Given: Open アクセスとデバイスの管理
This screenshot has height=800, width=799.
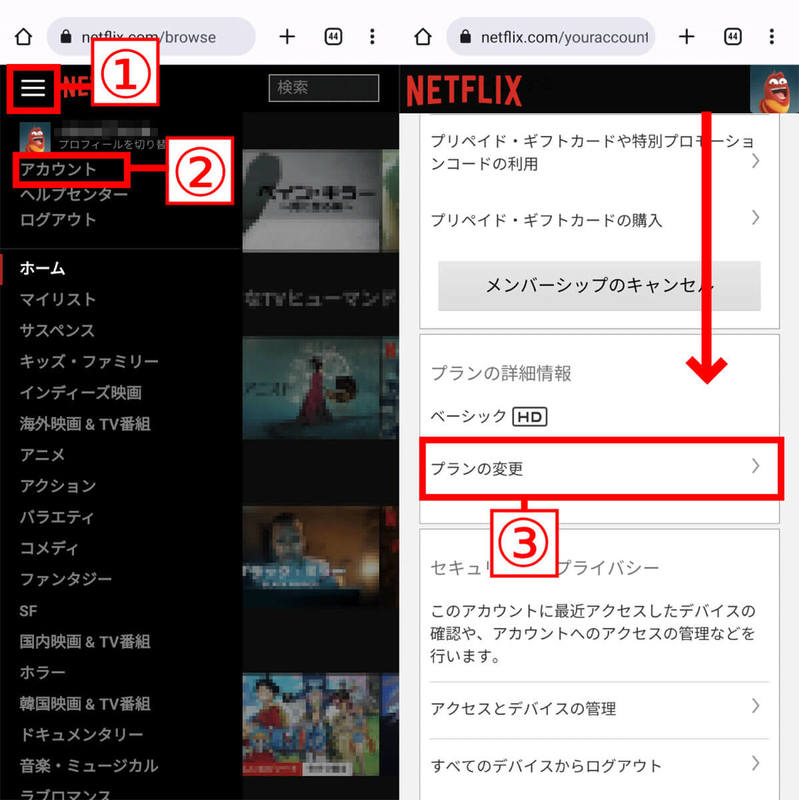Looking at the screenshot, I should 600,709.
